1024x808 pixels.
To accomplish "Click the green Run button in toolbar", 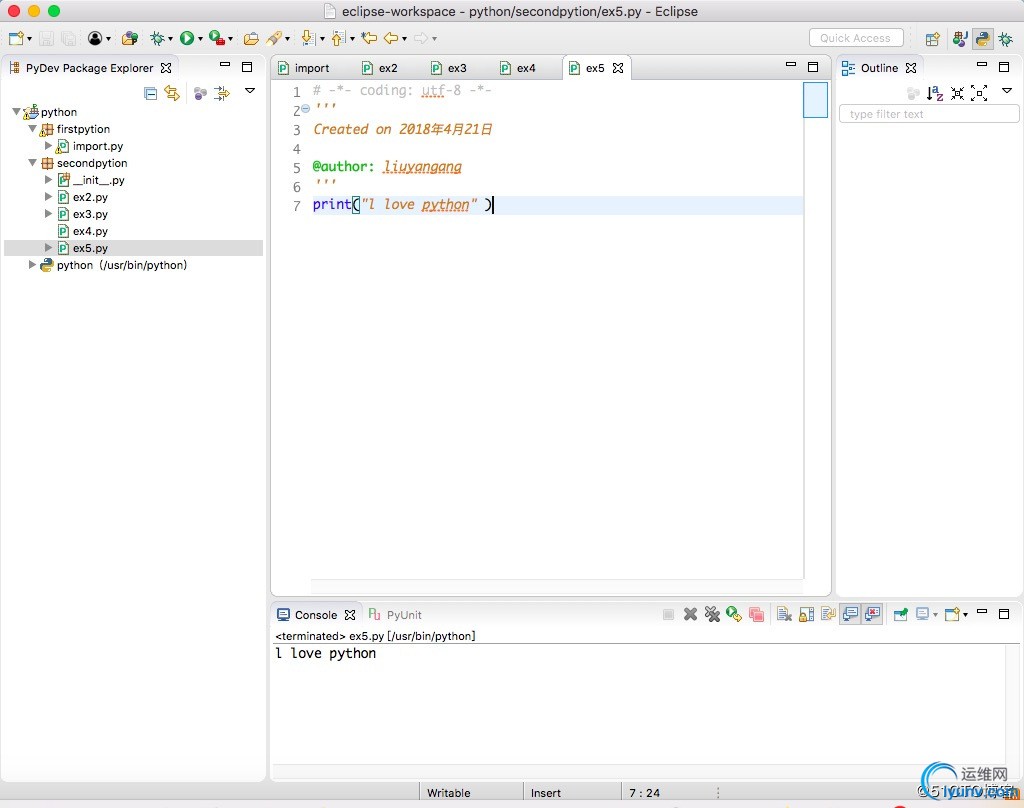I will pos(186,38).
